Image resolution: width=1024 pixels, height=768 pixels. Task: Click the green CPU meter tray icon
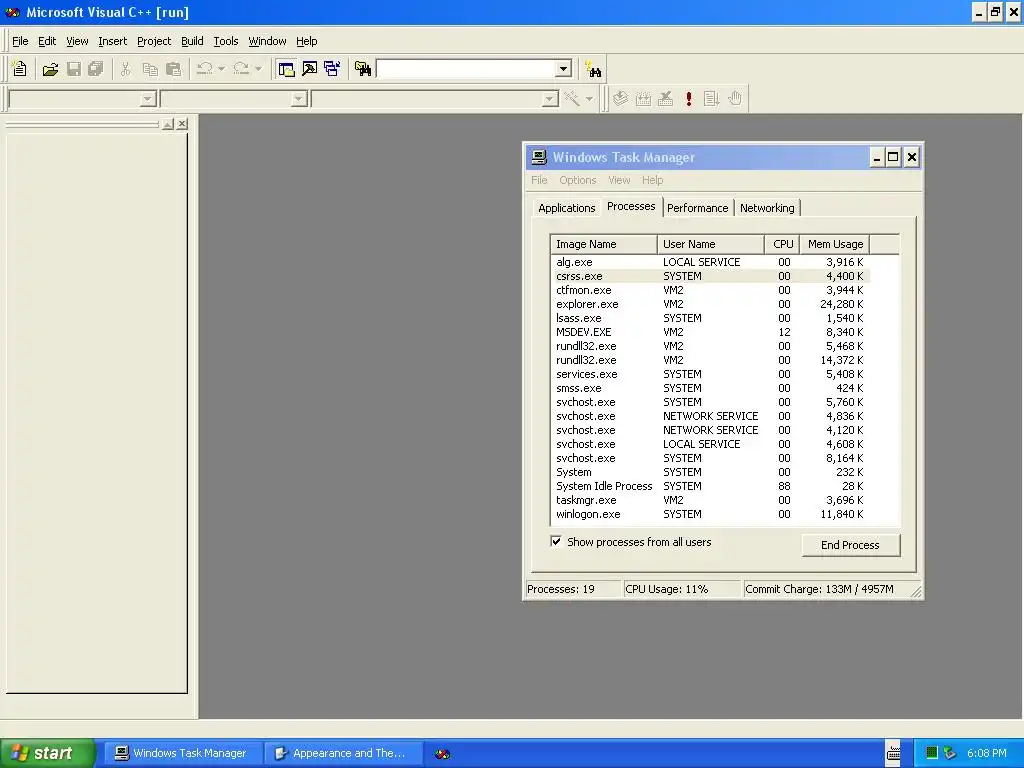[932, 753]
